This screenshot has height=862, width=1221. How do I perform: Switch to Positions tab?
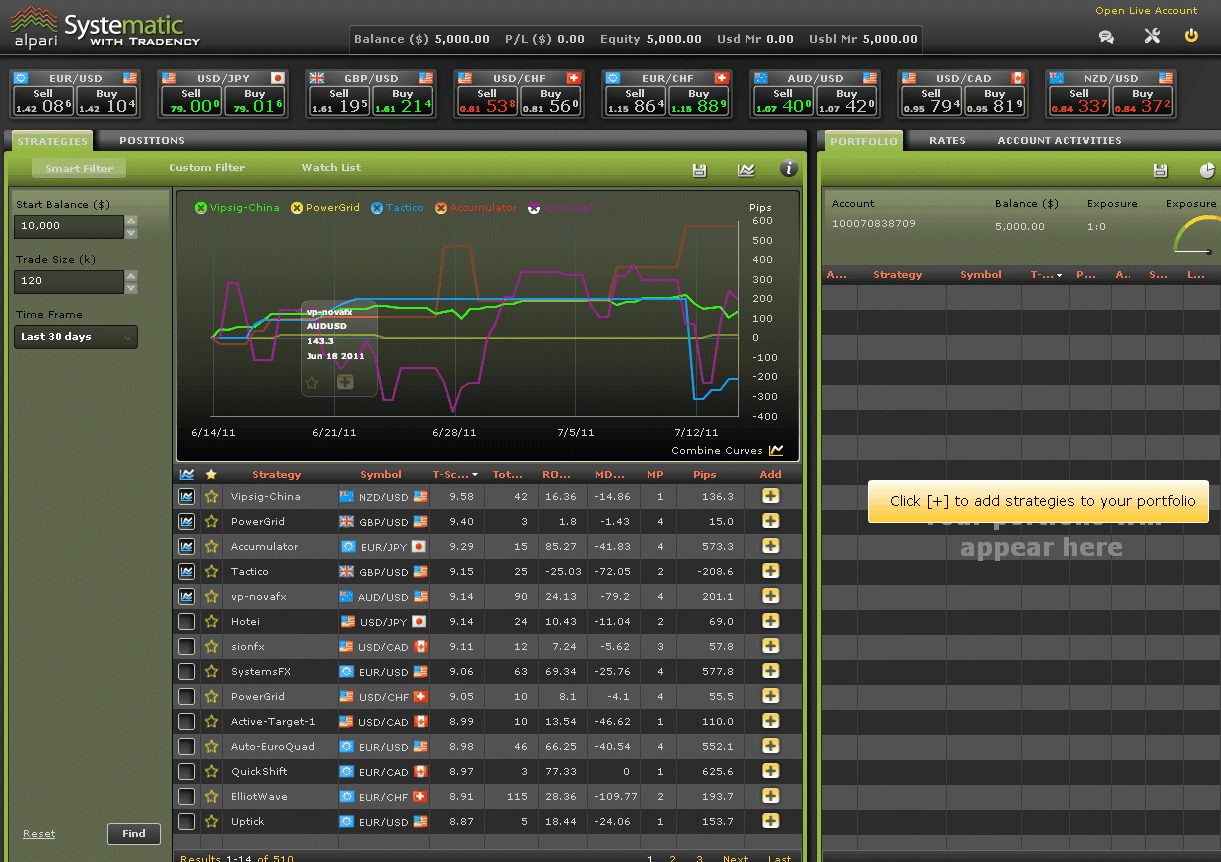pos(151,141)
